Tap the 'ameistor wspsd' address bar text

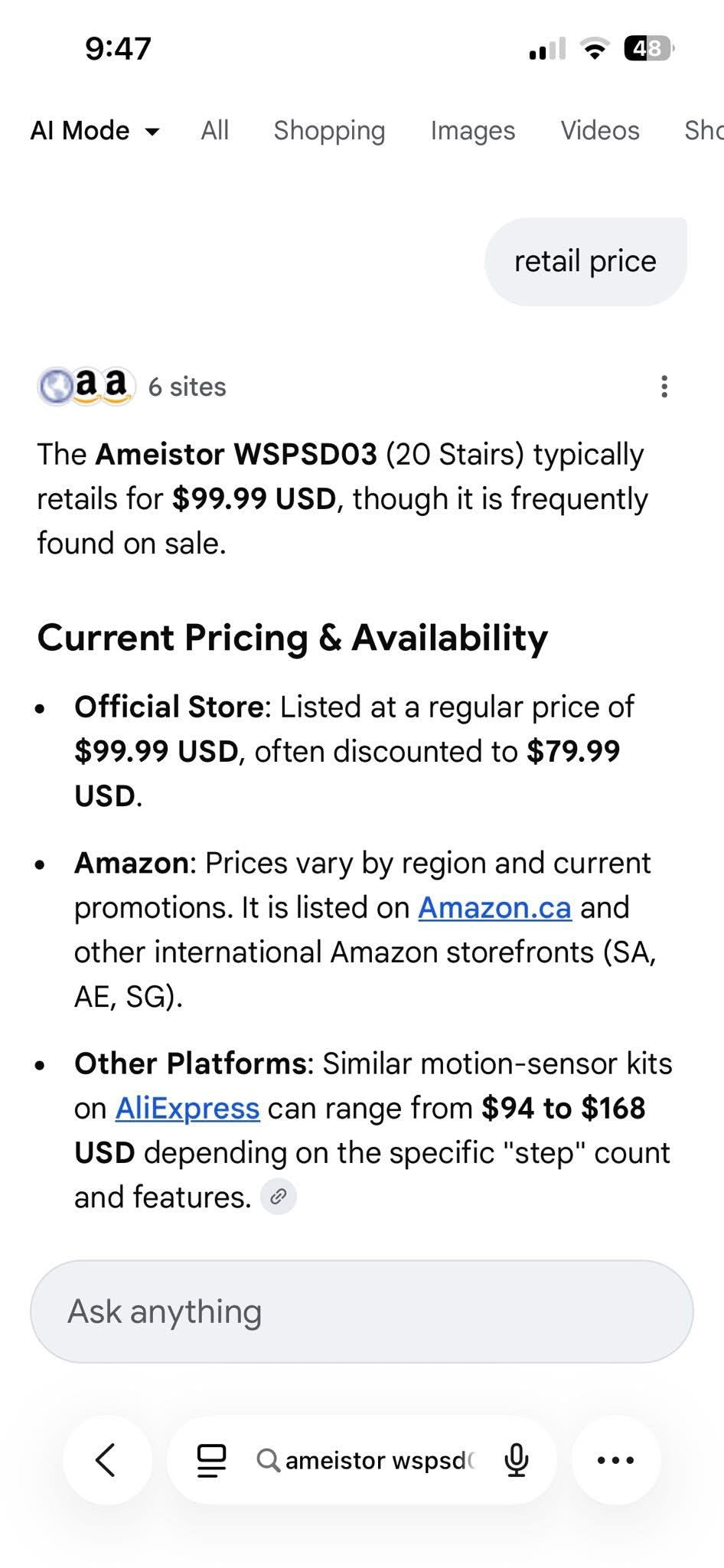pyautogui.click(x=380, y=1460)
